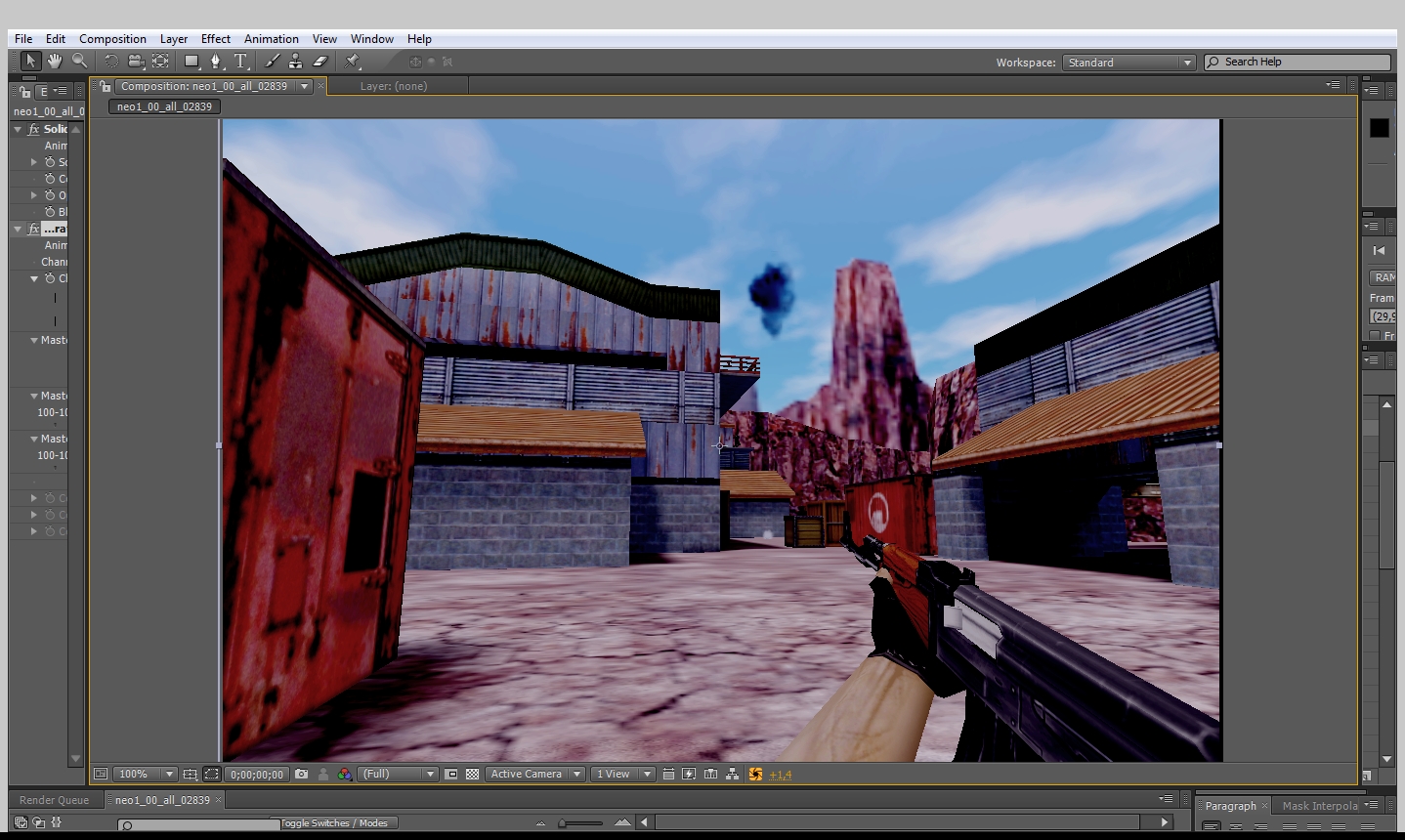1405x840 pixels.
Task: Switch to the Render Queue tab
Action: (x=54, y=800)
